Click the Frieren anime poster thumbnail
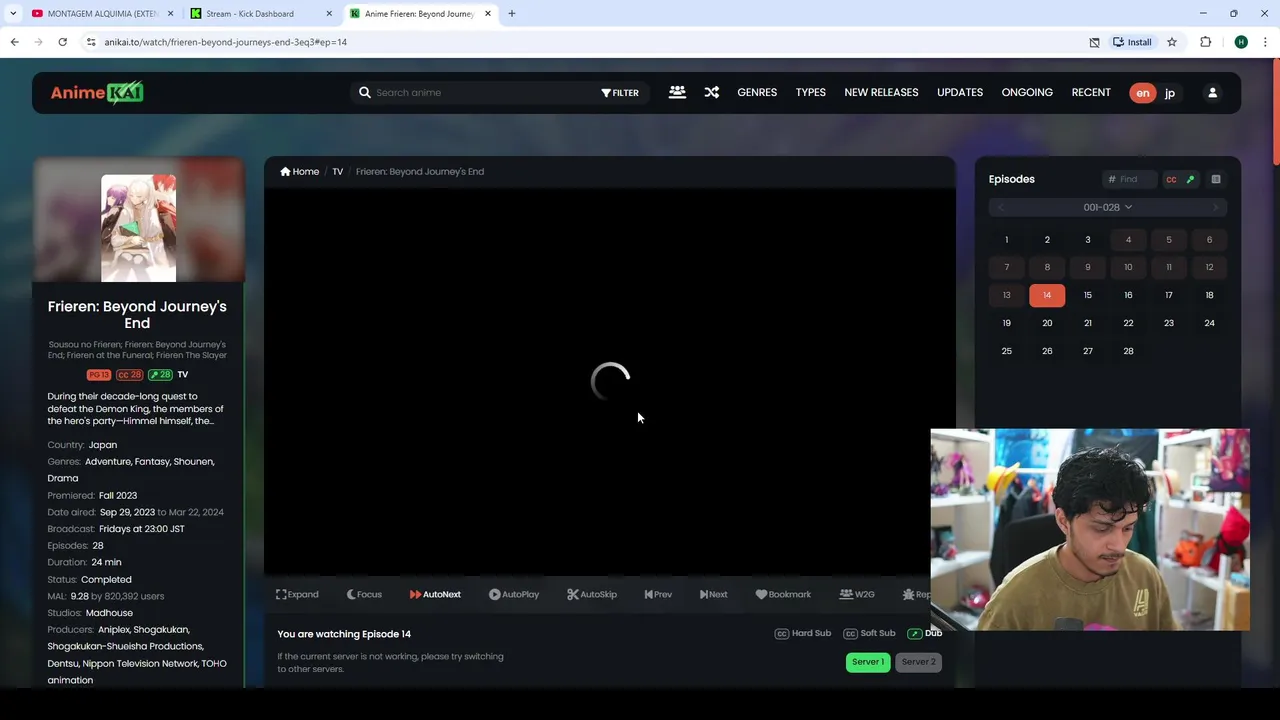The height and width of the screenshot is (720, 1280). click(138, 228)
